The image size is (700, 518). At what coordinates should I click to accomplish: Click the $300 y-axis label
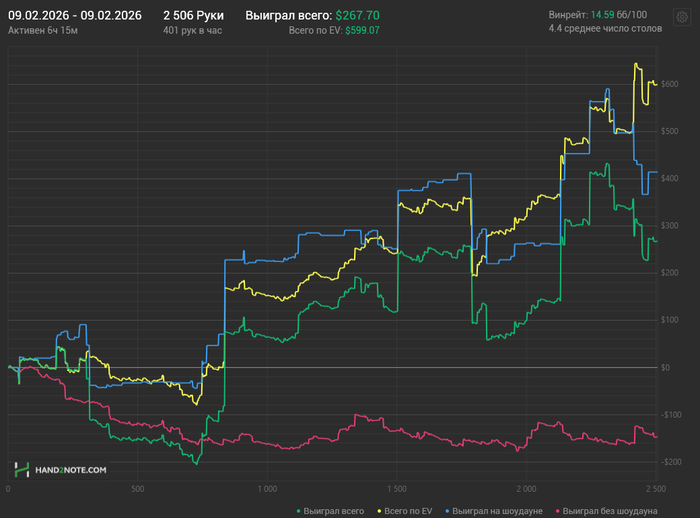[670, 226]
